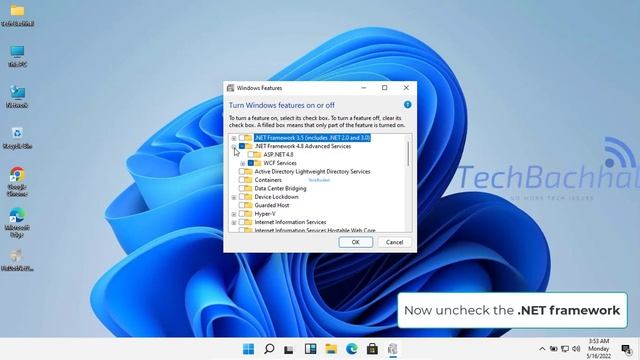
Task: Select Internet Information Services label
Action: 290,222
